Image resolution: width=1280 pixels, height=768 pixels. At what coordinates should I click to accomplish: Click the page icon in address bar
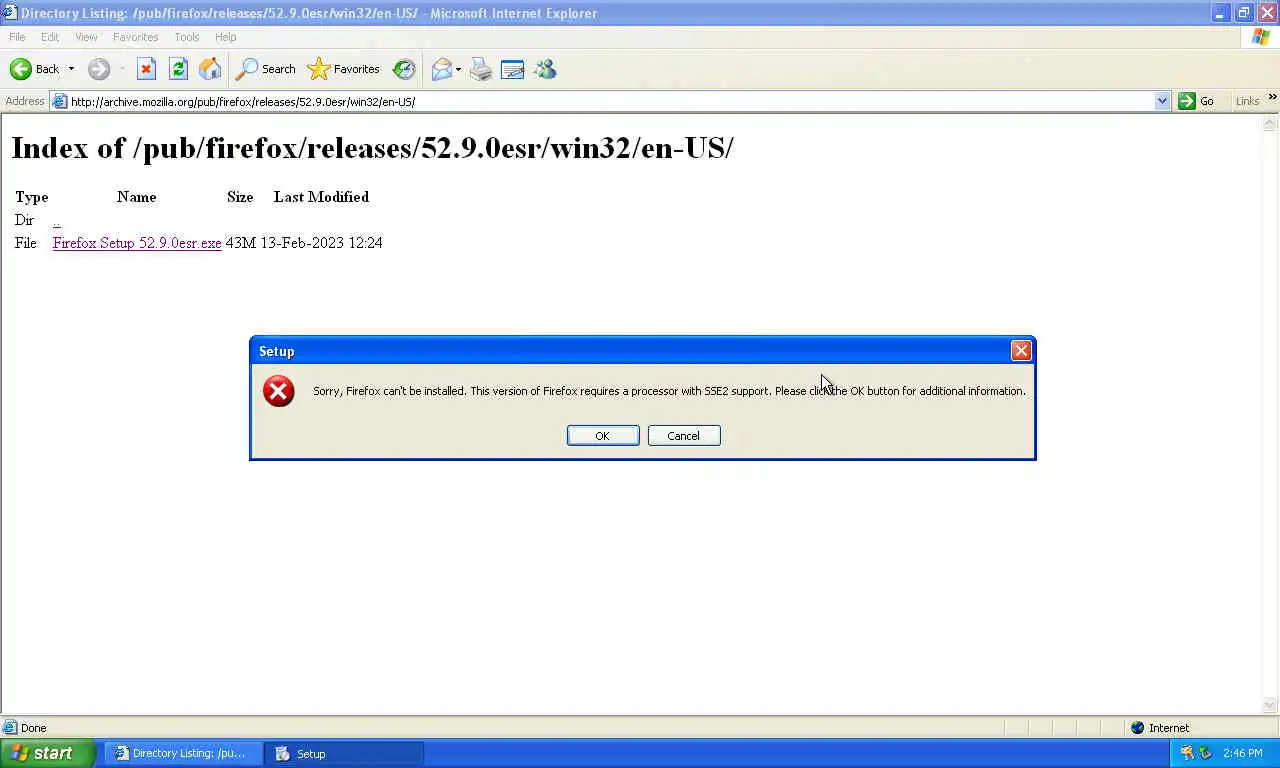pos(59,101)
